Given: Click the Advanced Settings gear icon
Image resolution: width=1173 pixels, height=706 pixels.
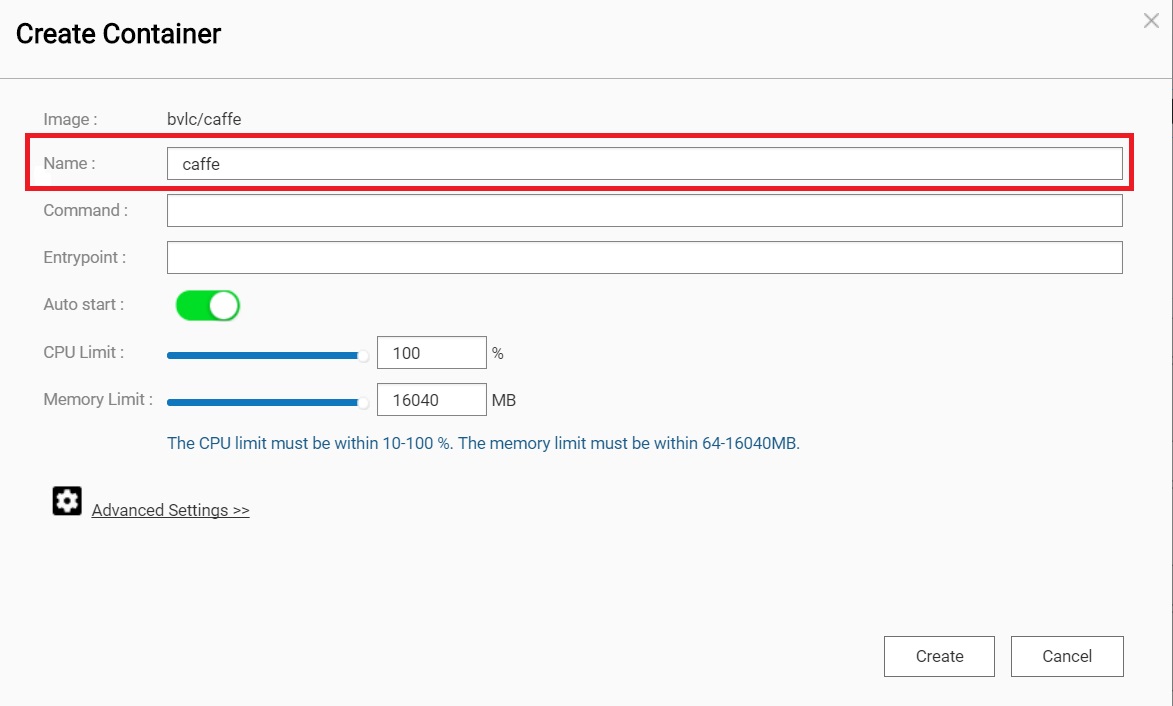Looking at the screenshot, I should (x=67, y=501).
